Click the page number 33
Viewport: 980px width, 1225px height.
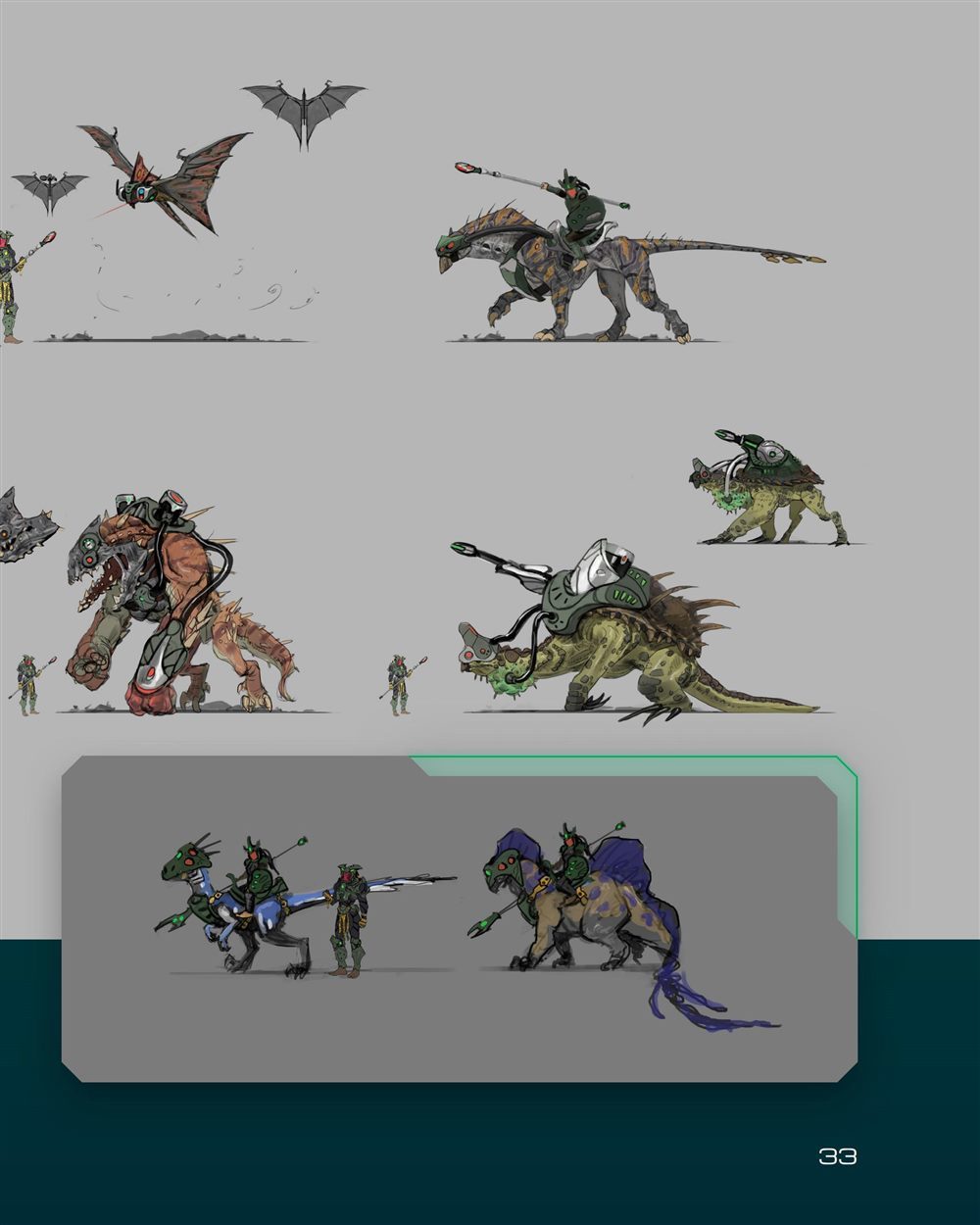(838, 1156)
